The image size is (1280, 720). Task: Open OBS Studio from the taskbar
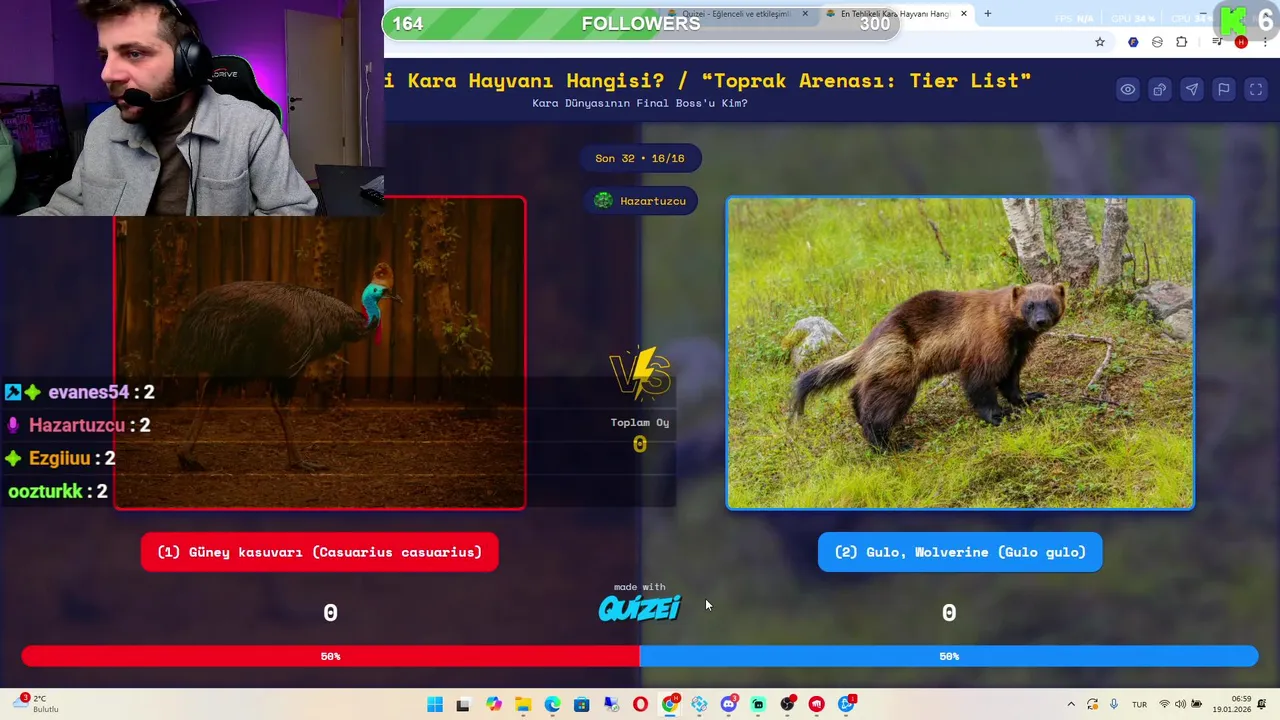[788, 704]
